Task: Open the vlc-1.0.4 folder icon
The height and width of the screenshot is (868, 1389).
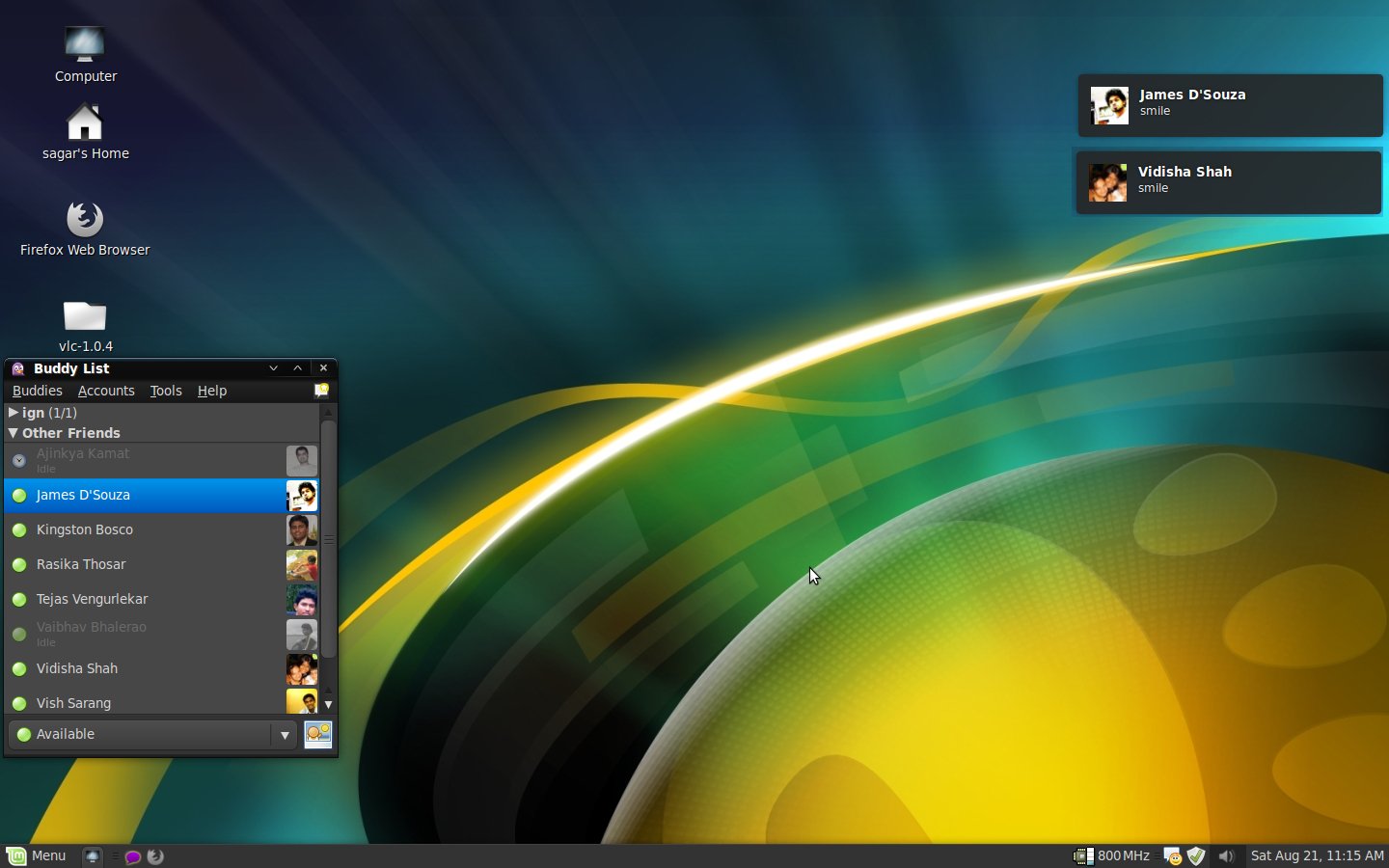Action: (85, 315)
